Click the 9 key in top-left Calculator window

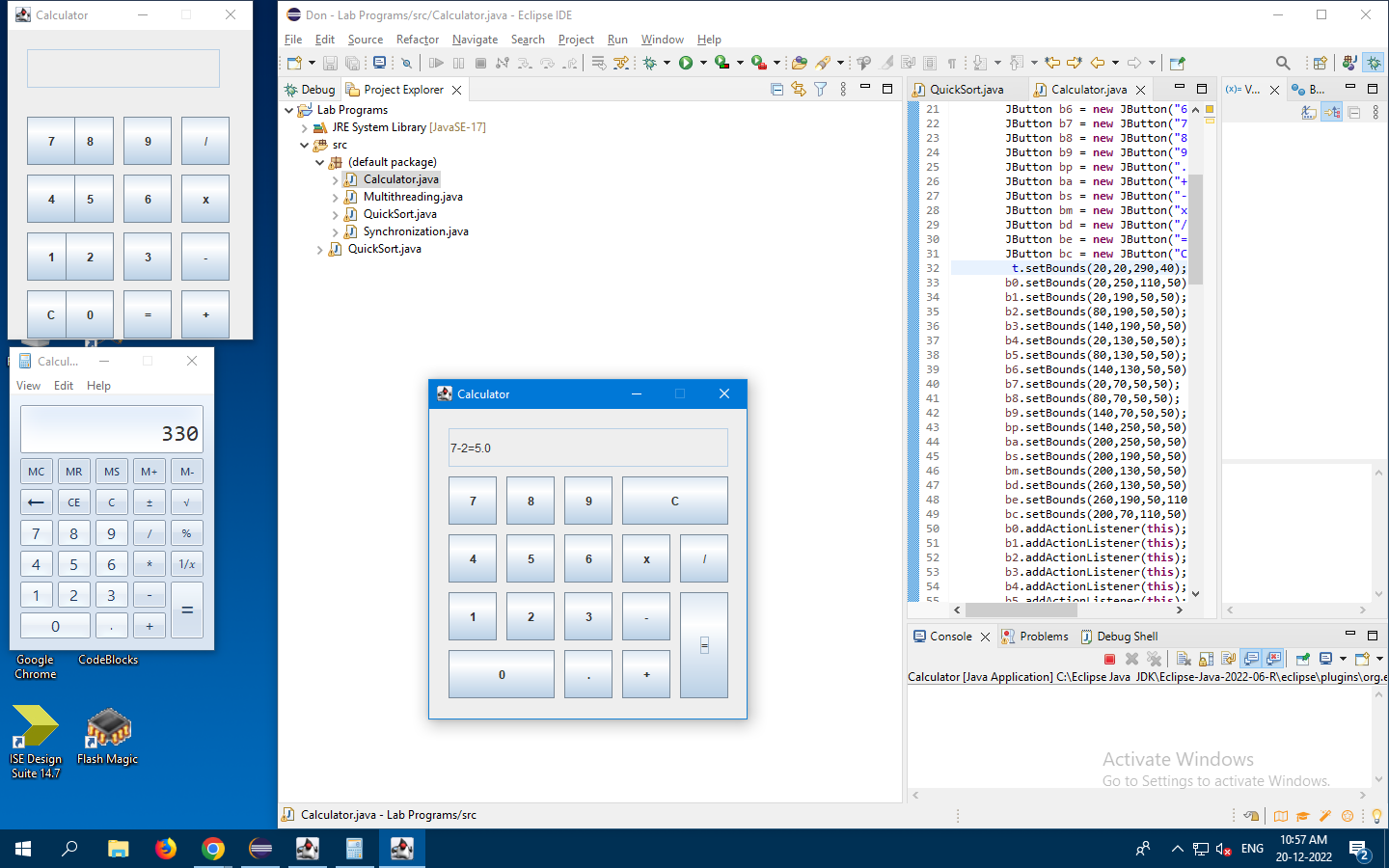click(148, 141)
